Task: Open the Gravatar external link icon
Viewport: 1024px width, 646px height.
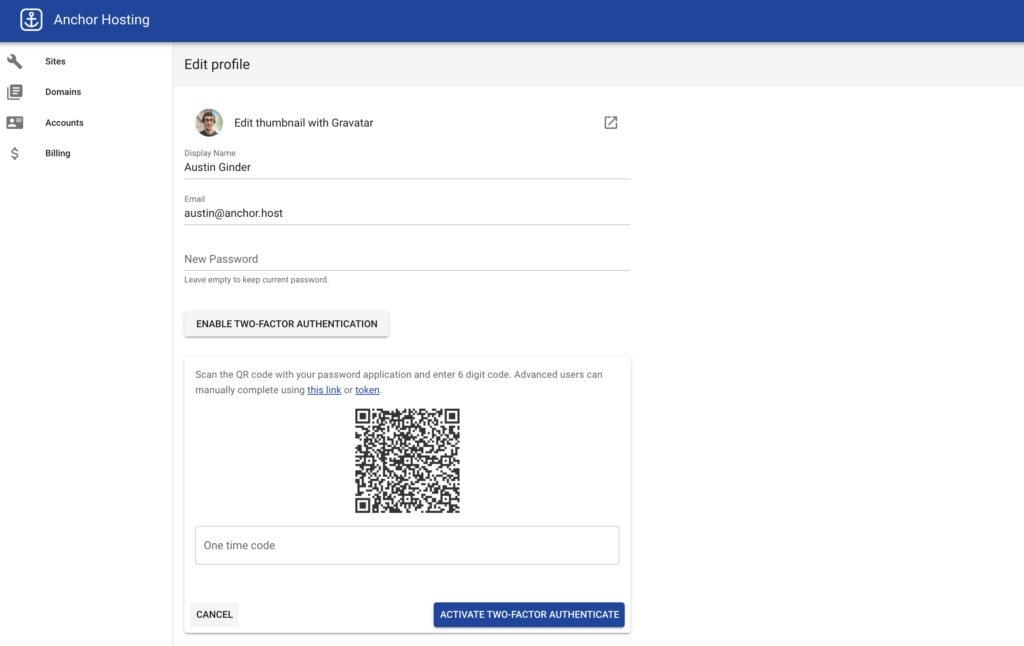Action: (611, 123)
